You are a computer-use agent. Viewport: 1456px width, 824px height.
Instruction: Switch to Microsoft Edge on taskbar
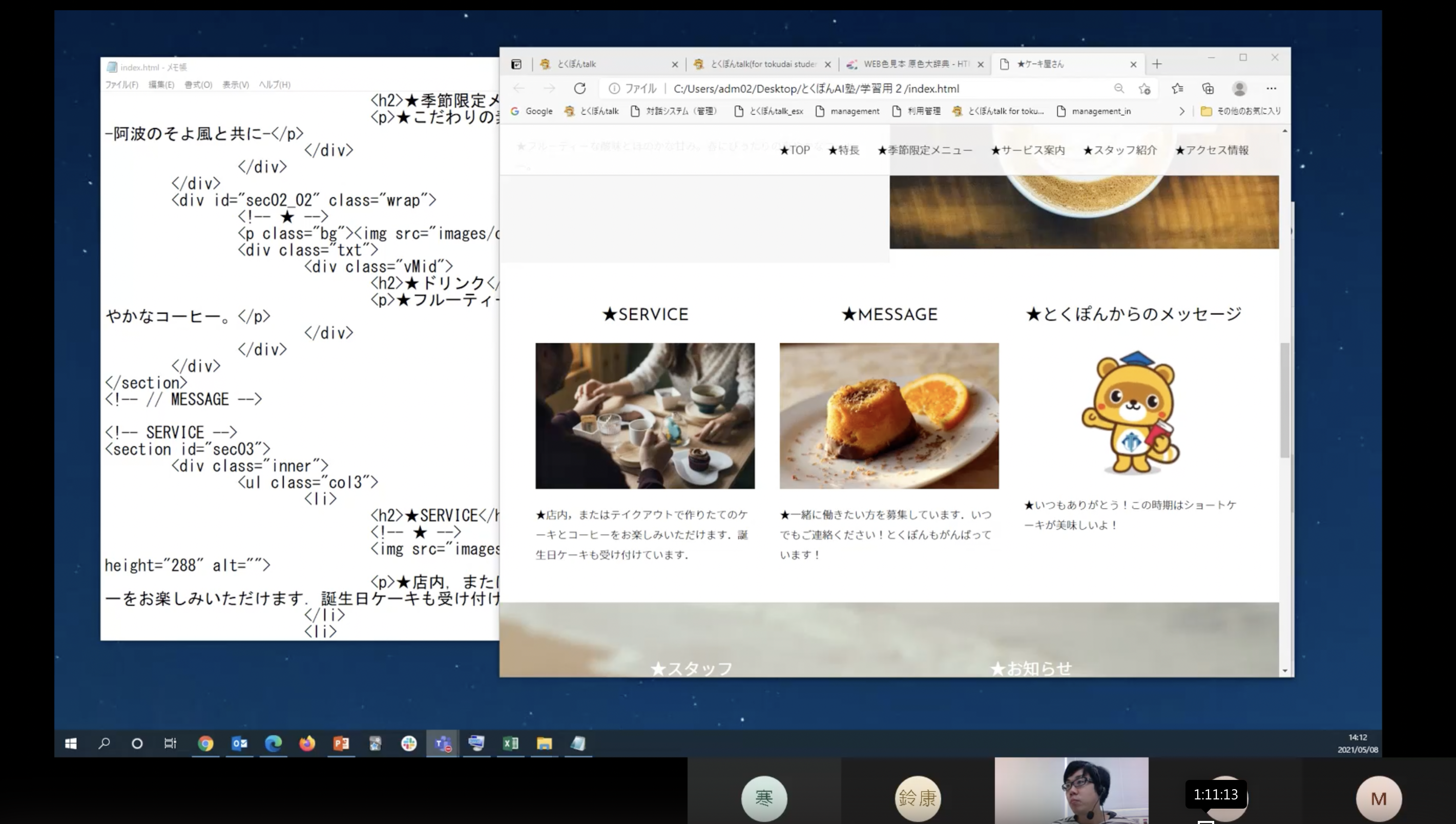[x=273, y=743]
